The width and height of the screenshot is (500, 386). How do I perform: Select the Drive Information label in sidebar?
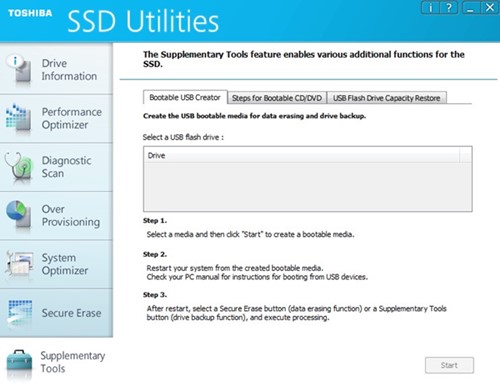point(69,70)
